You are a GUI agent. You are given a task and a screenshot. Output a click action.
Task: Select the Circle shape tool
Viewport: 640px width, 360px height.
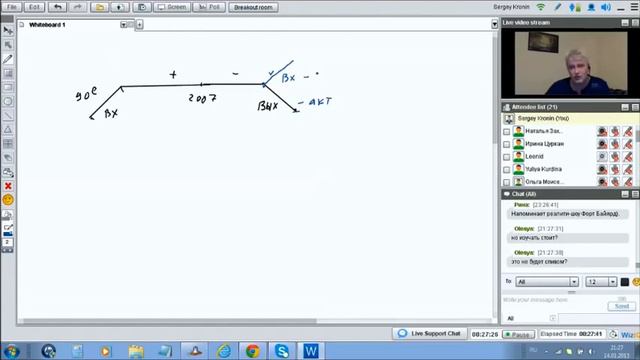(8, 101)
